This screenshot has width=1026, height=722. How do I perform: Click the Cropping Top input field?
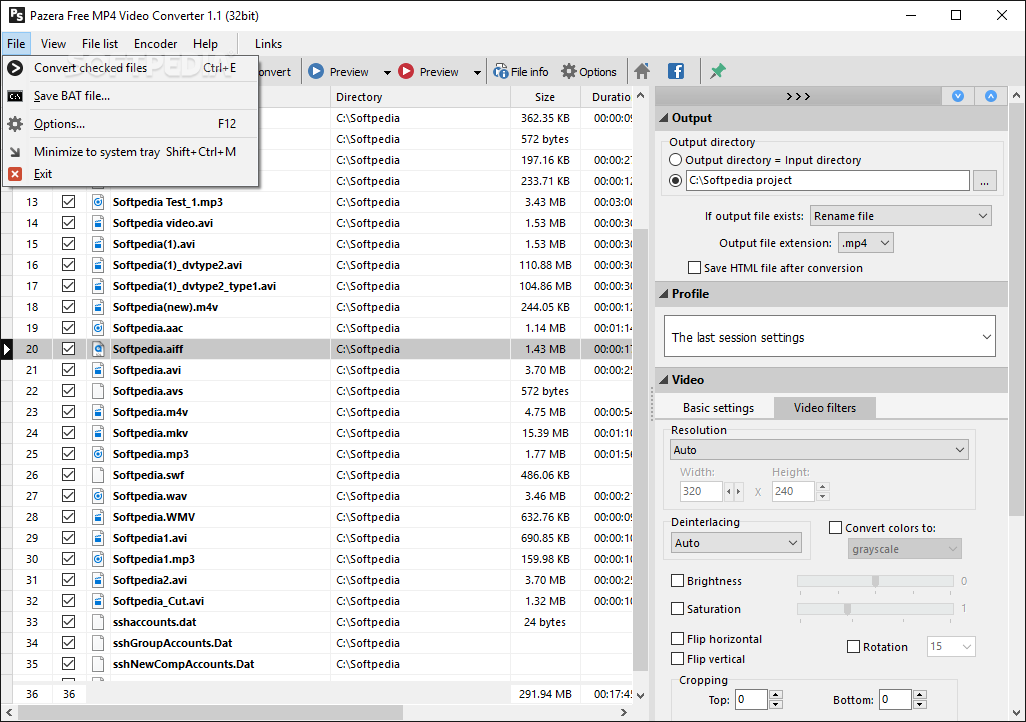tap(751, 699)
